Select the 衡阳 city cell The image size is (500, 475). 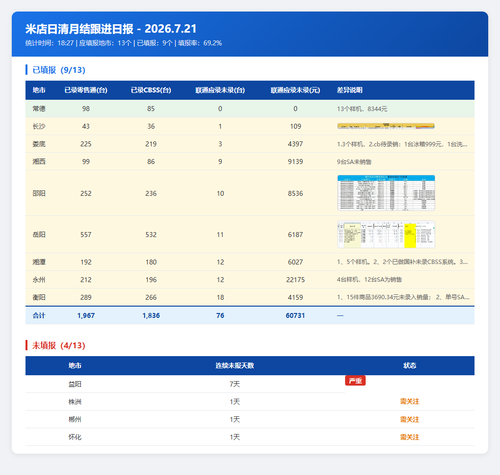pyautogui.click(x=39, y=297)
